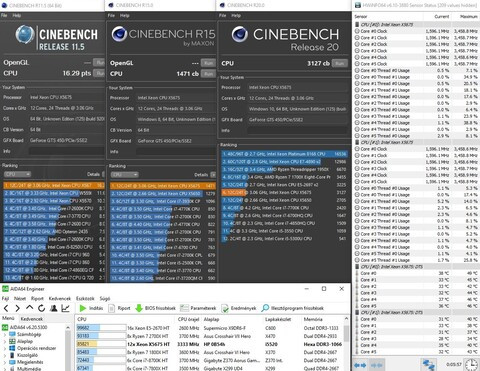Click the AIDA64 v6.20.5300 root node
Image resolution: width=480 pixels, height=371 pixels.
click(25, 327)
